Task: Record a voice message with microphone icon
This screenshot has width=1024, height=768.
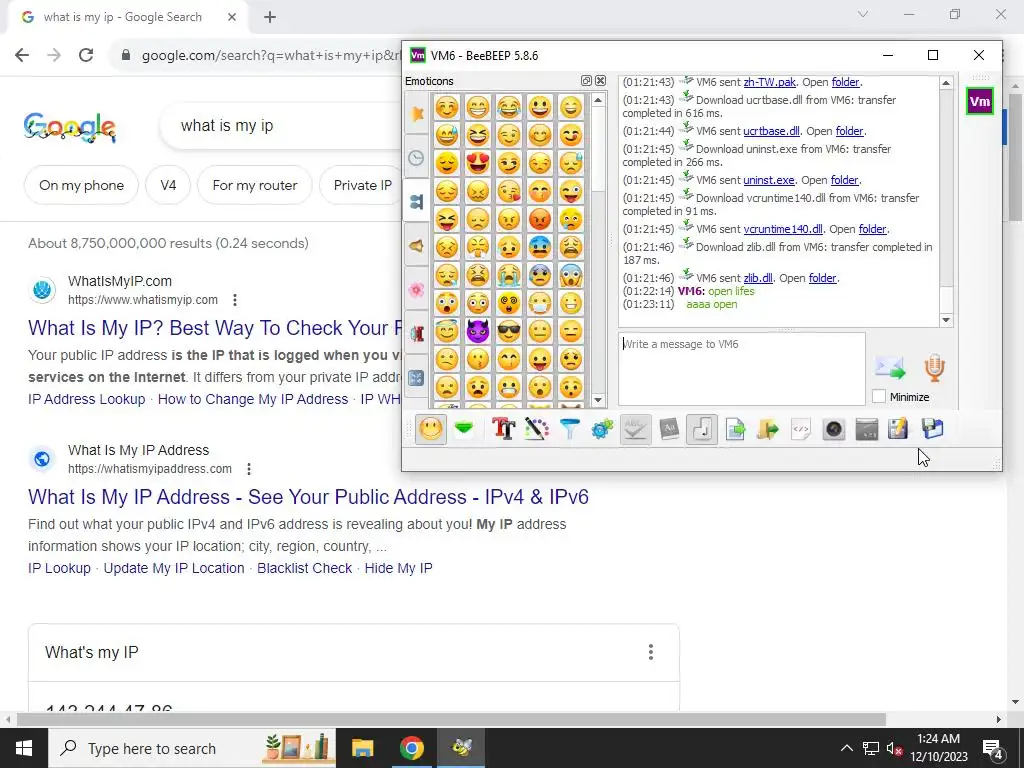Action: [x=935, y=368]
